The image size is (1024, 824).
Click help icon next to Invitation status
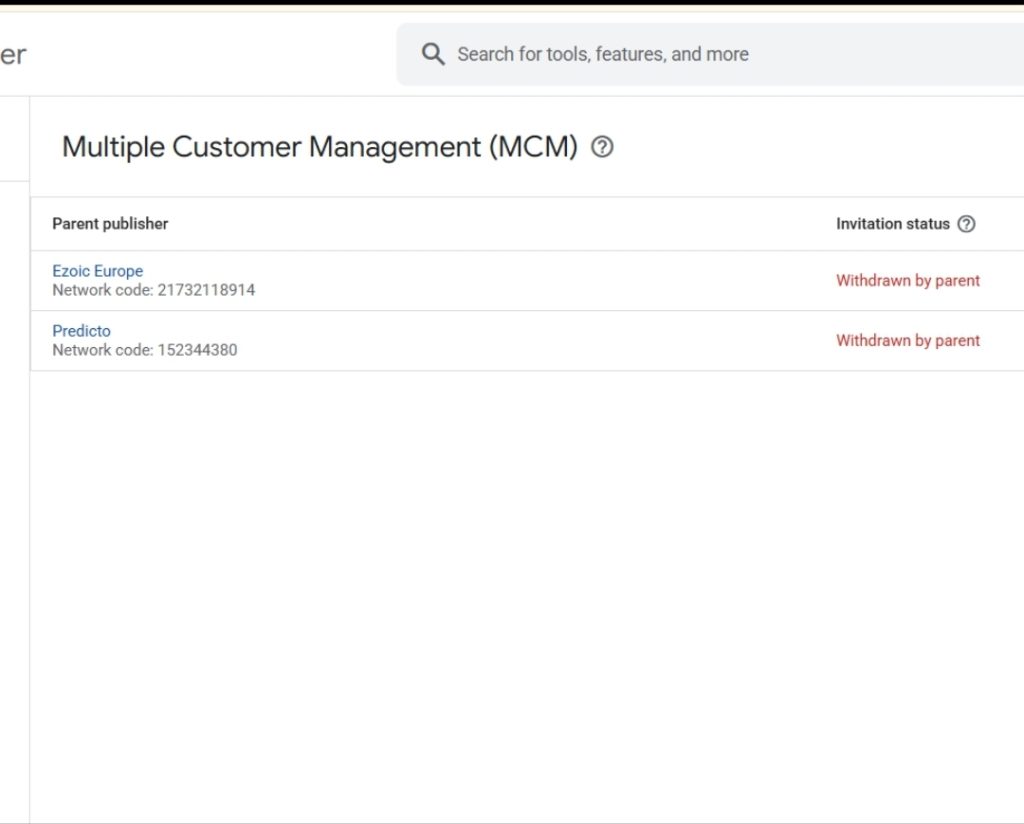click(966, 224)
